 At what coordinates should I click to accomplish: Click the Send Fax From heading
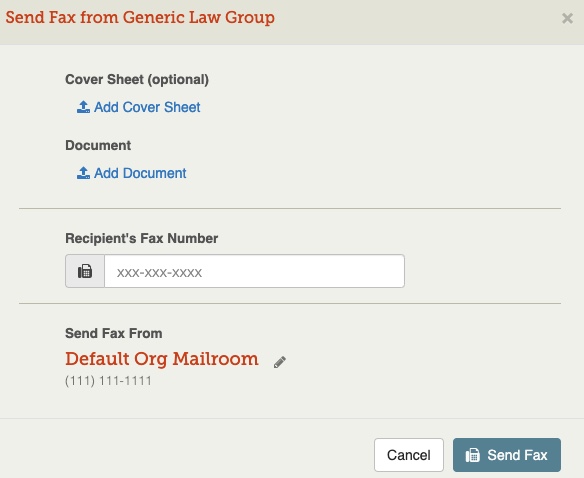point(114,333)
